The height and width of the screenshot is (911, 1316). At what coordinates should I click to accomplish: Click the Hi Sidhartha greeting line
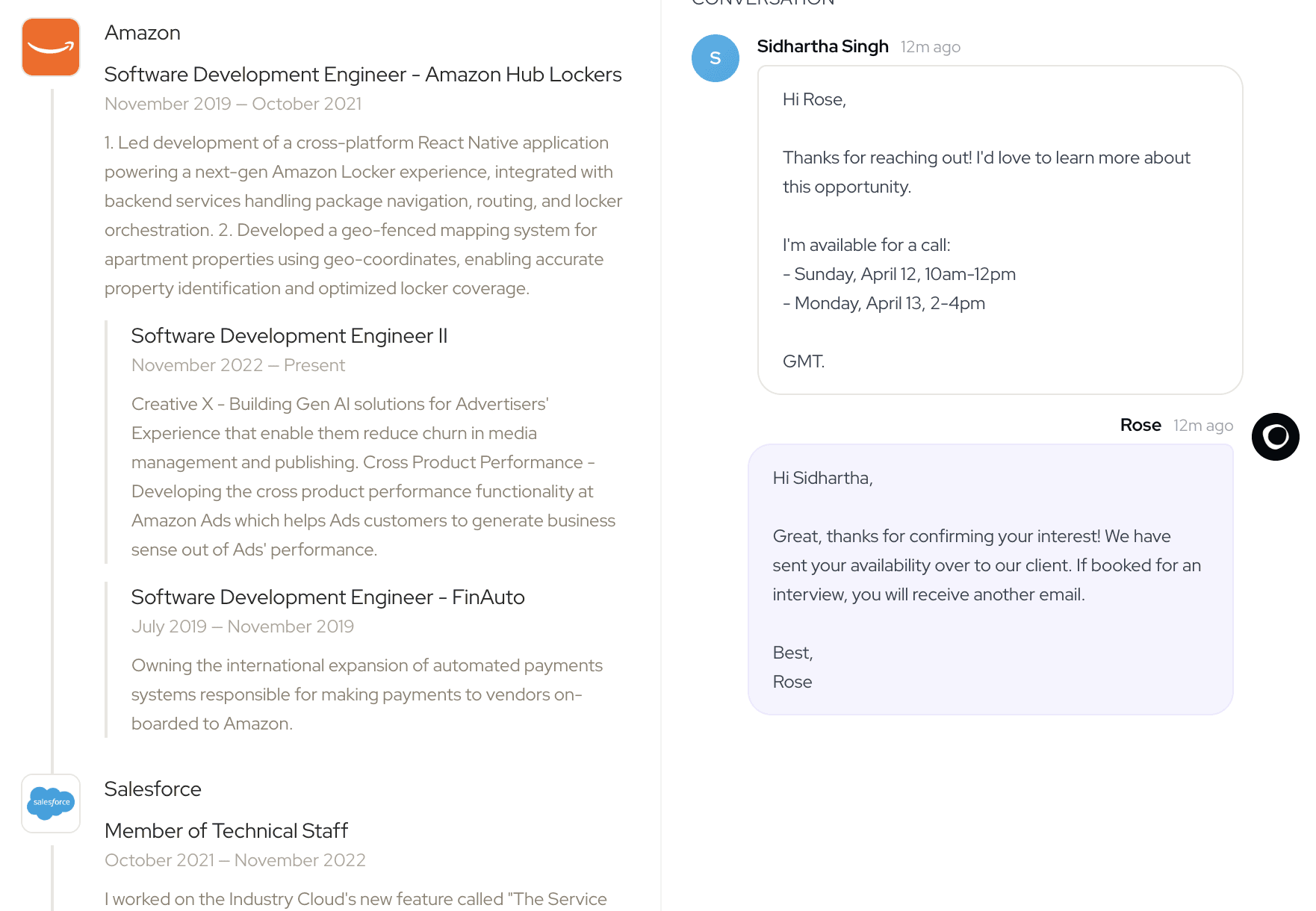(x=822, y=479)
